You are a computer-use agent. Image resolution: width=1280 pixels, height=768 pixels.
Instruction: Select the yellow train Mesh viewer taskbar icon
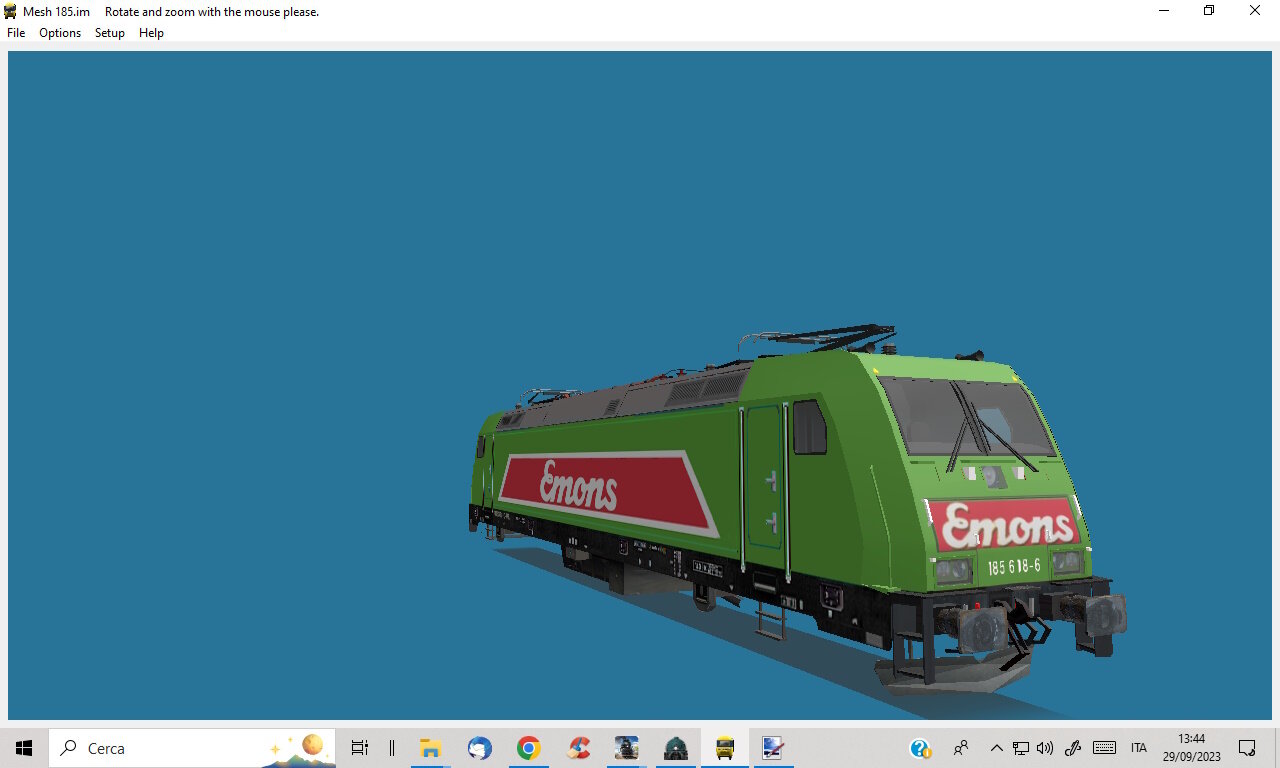click(x=725, y=748)
